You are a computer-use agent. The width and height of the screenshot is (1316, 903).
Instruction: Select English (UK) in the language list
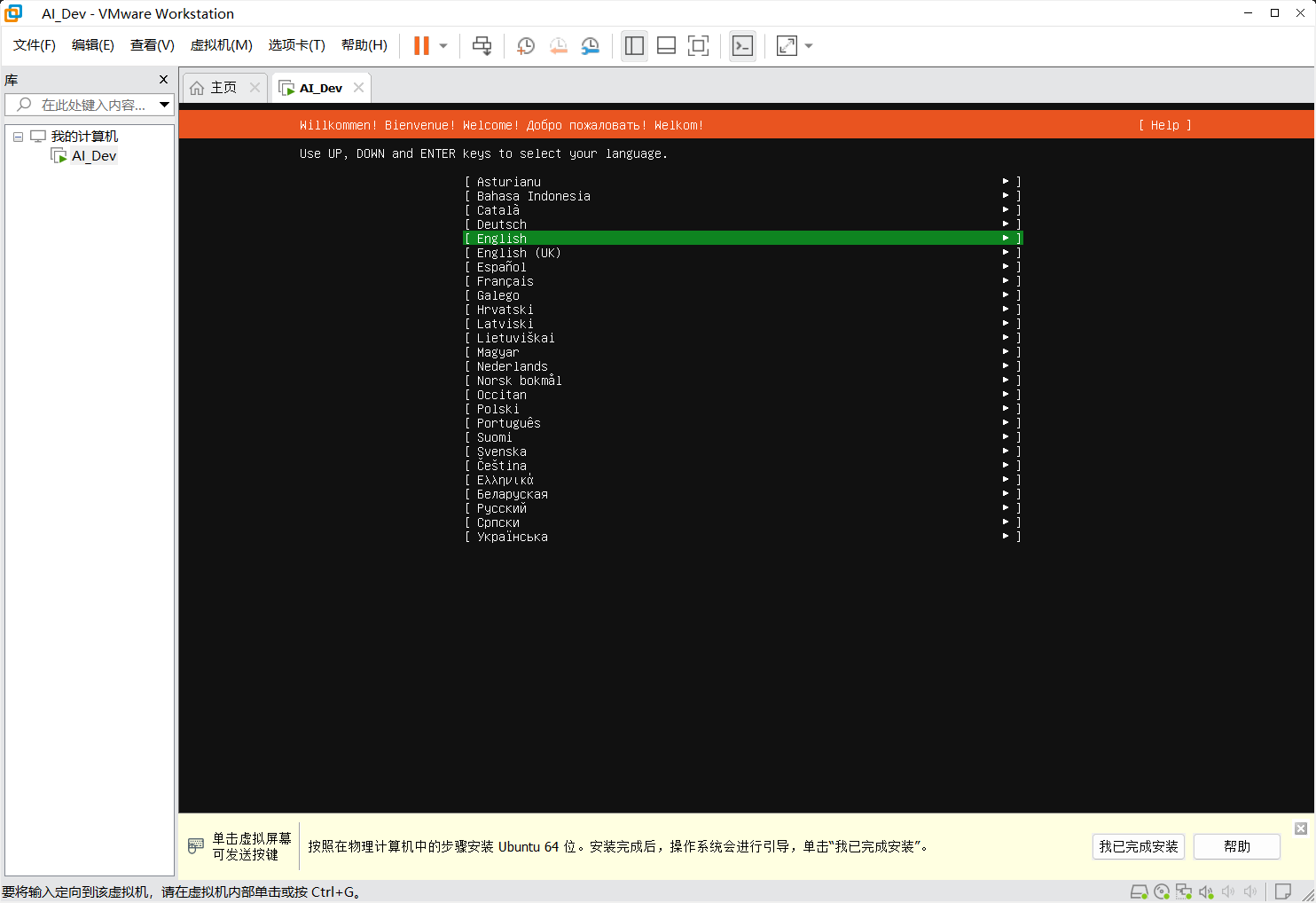514,252
